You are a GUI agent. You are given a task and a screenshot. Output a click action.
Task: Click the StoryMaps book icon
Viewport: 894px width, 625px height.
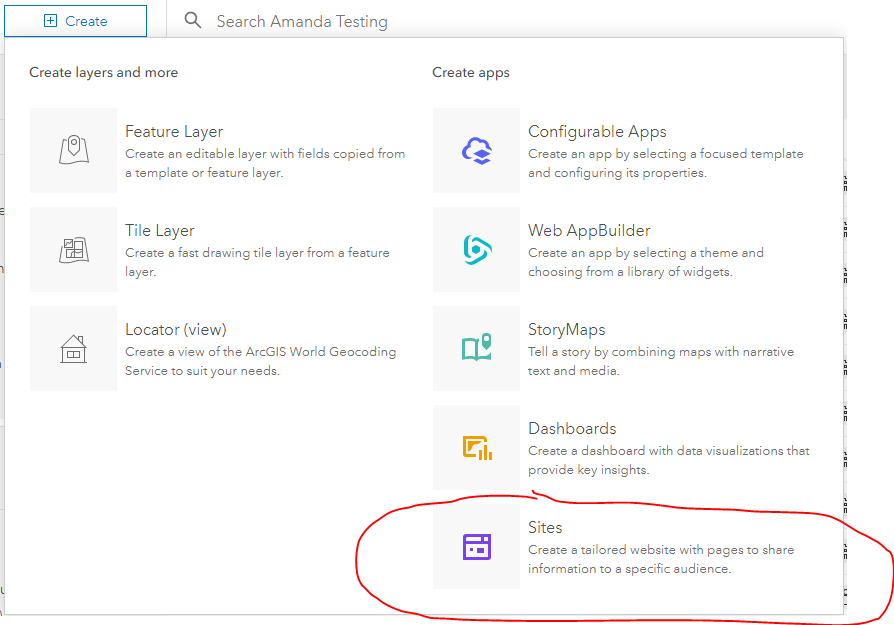point(477,347)
